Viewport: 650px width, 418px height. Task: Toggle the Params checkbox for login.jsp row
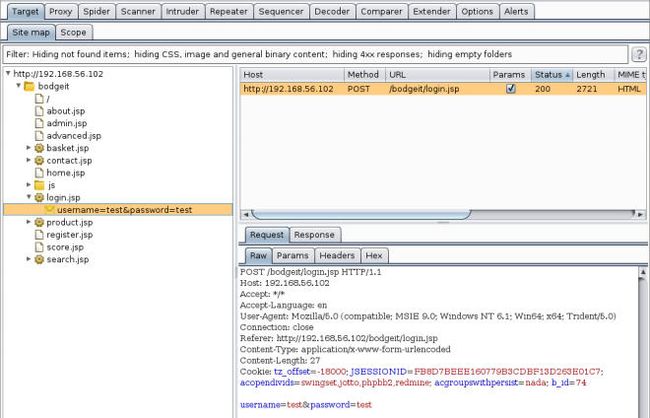[511, 88]
